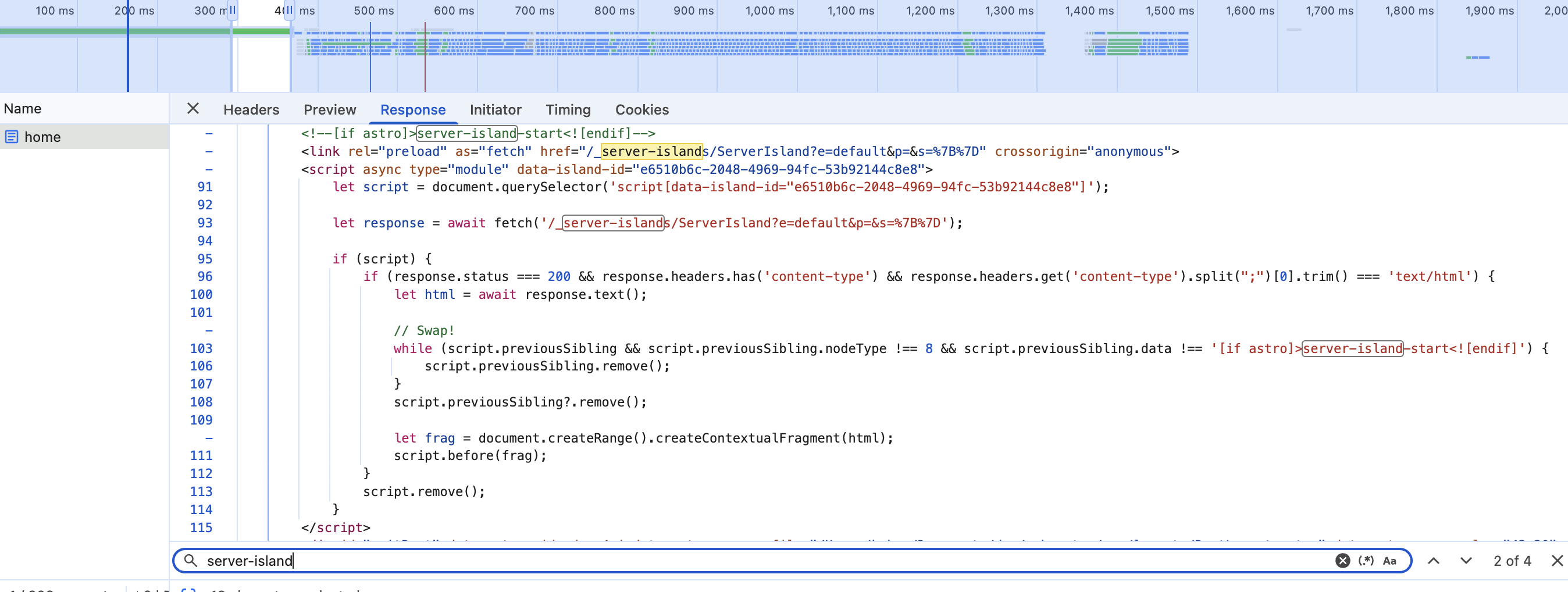Close the search bar

coord(1557,561)
